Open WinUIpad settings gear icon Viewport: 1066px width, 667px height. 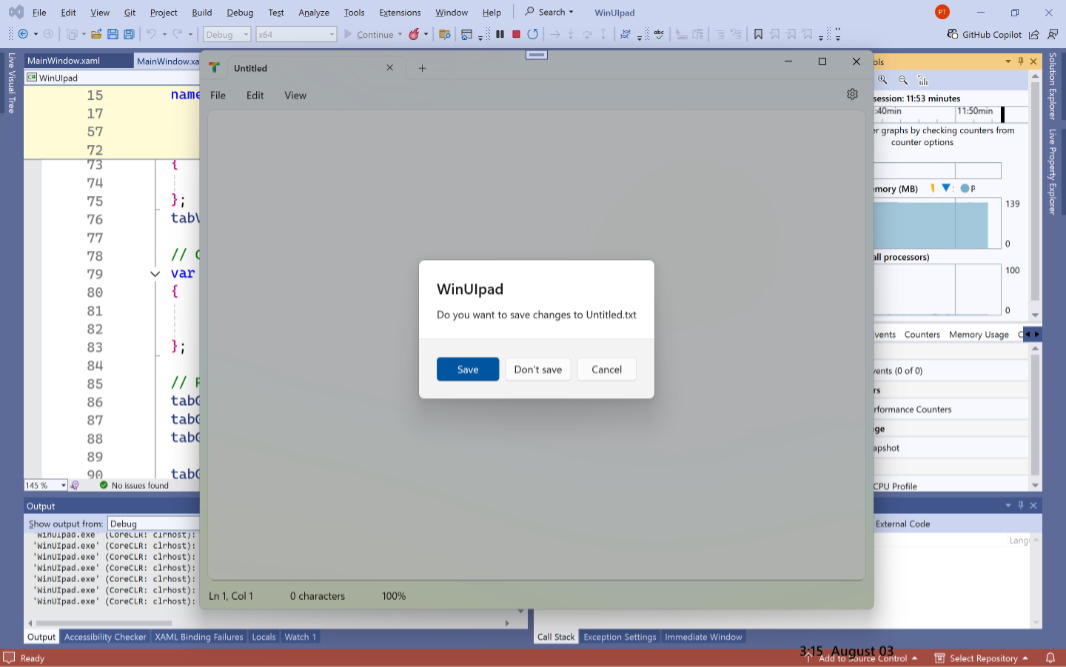pyautogui.click(x=852, y=94)
